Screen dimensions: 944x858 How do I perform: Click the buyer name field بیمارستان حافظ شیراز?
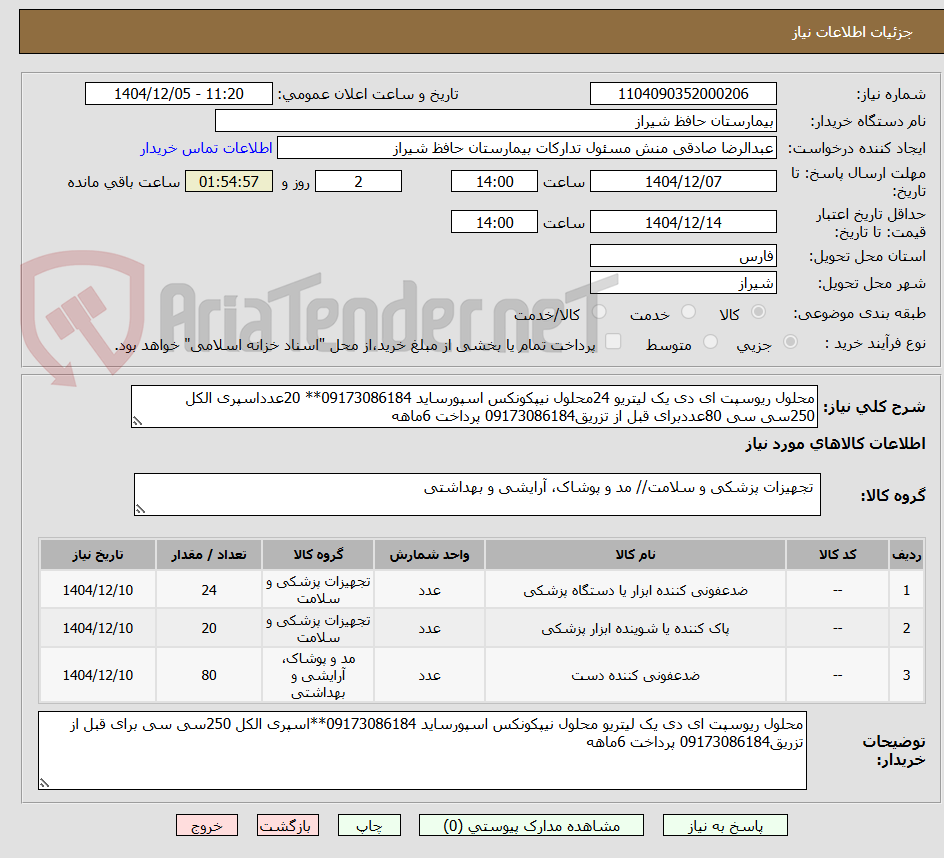point(495,121)
